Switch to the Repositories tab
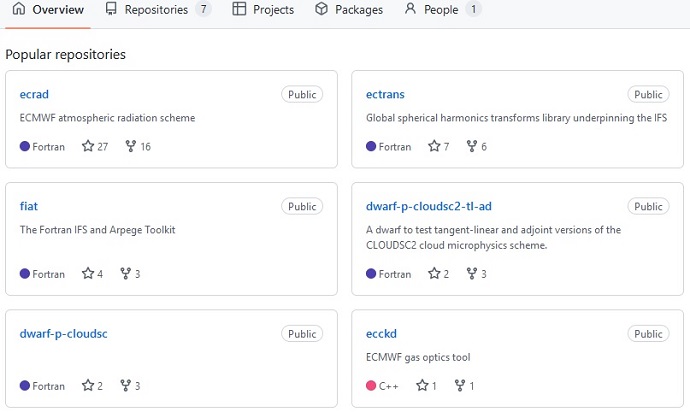The image size is (690, 412). click(158, 10)
